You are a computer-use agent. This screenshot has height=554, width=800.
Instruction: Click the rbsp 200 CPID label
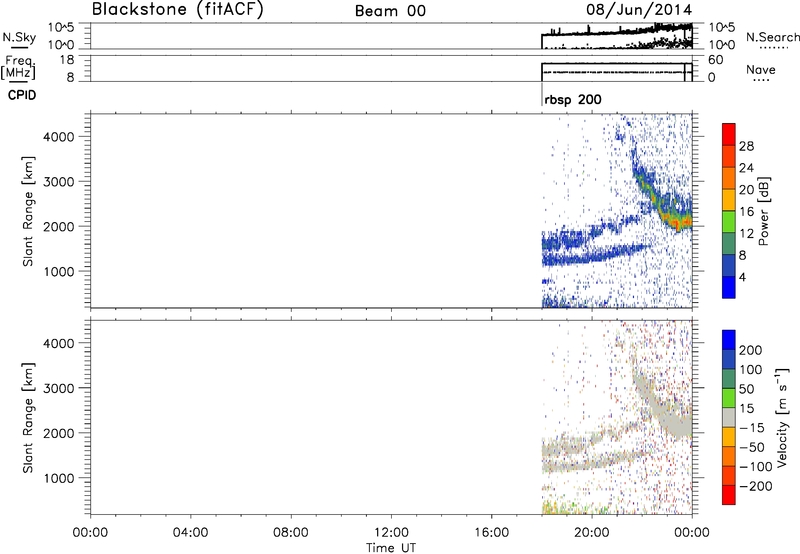572,99
